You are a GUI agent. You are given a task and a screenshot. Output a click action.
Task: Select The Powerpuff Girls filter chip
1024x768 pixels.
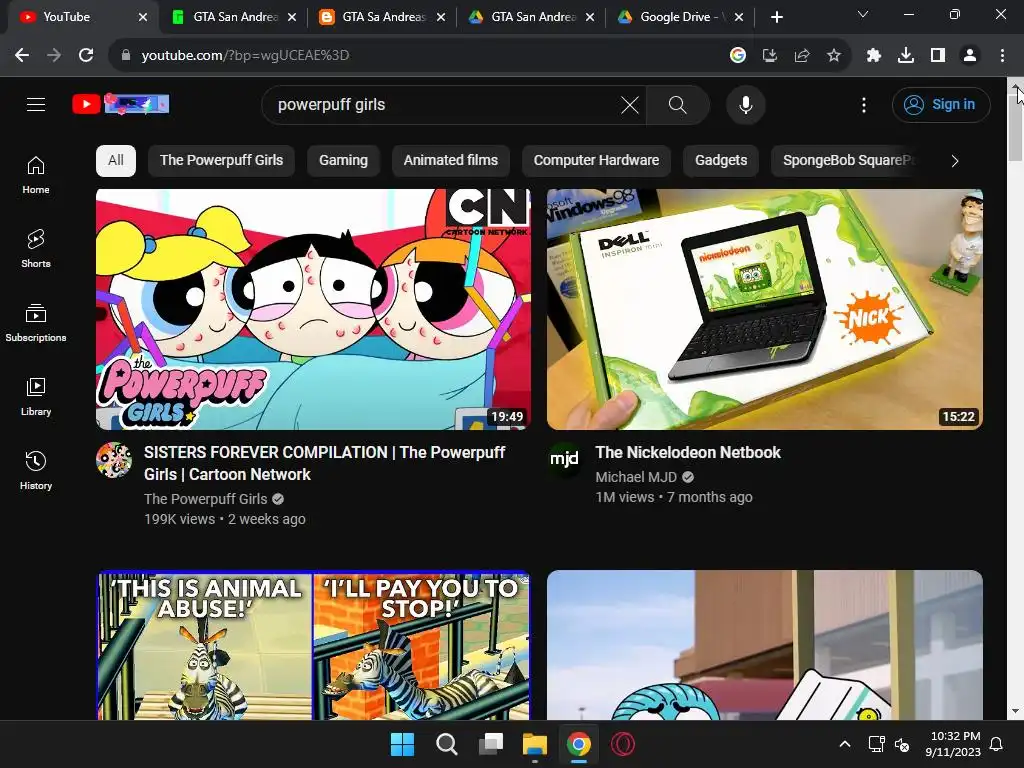(x=221, y=161)
